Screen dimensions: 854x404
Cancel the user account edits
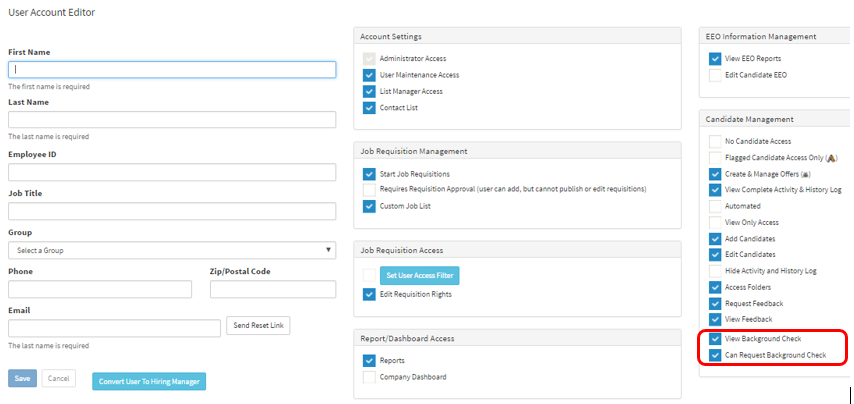pos(59,378)
